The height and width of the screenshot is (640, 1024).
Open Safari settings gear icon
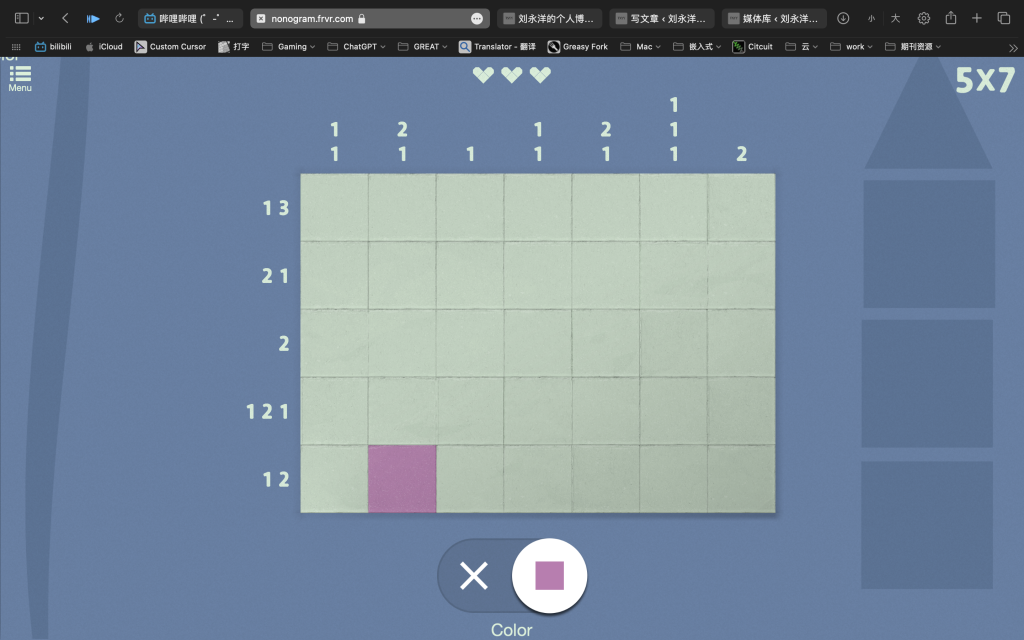(923, 18)
